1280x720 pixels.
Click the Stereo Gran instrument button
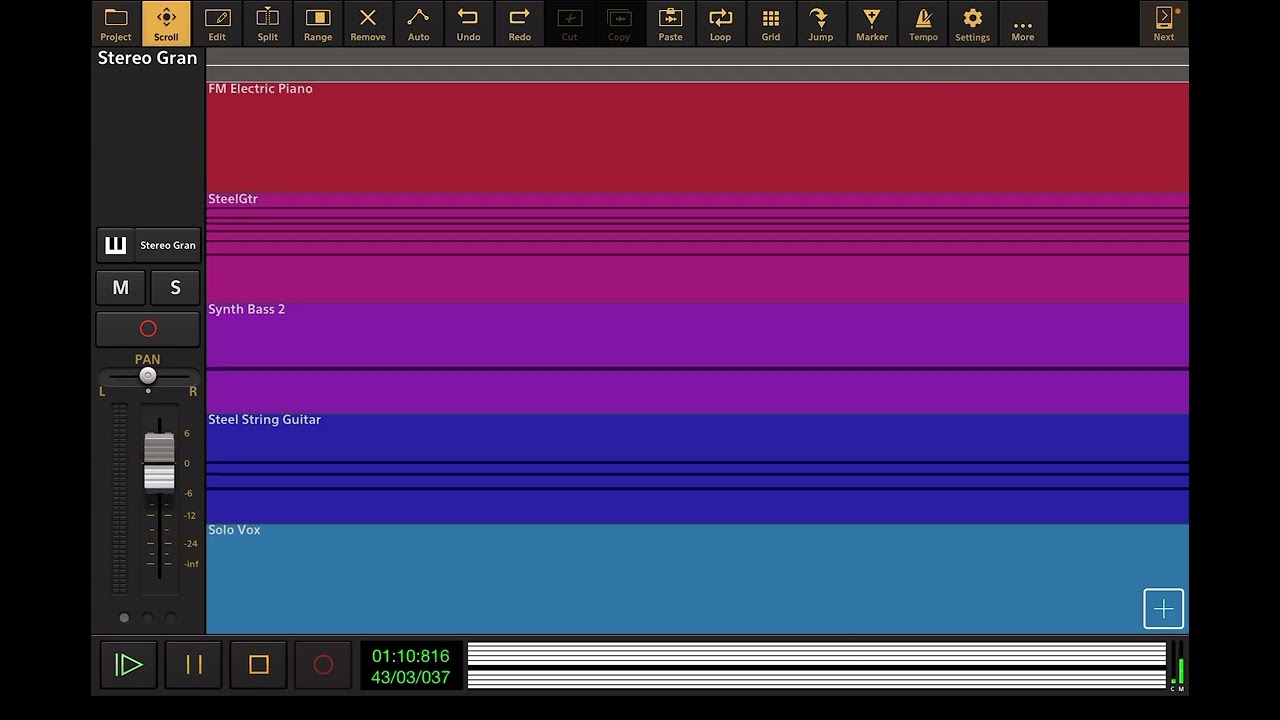point(168,245)
